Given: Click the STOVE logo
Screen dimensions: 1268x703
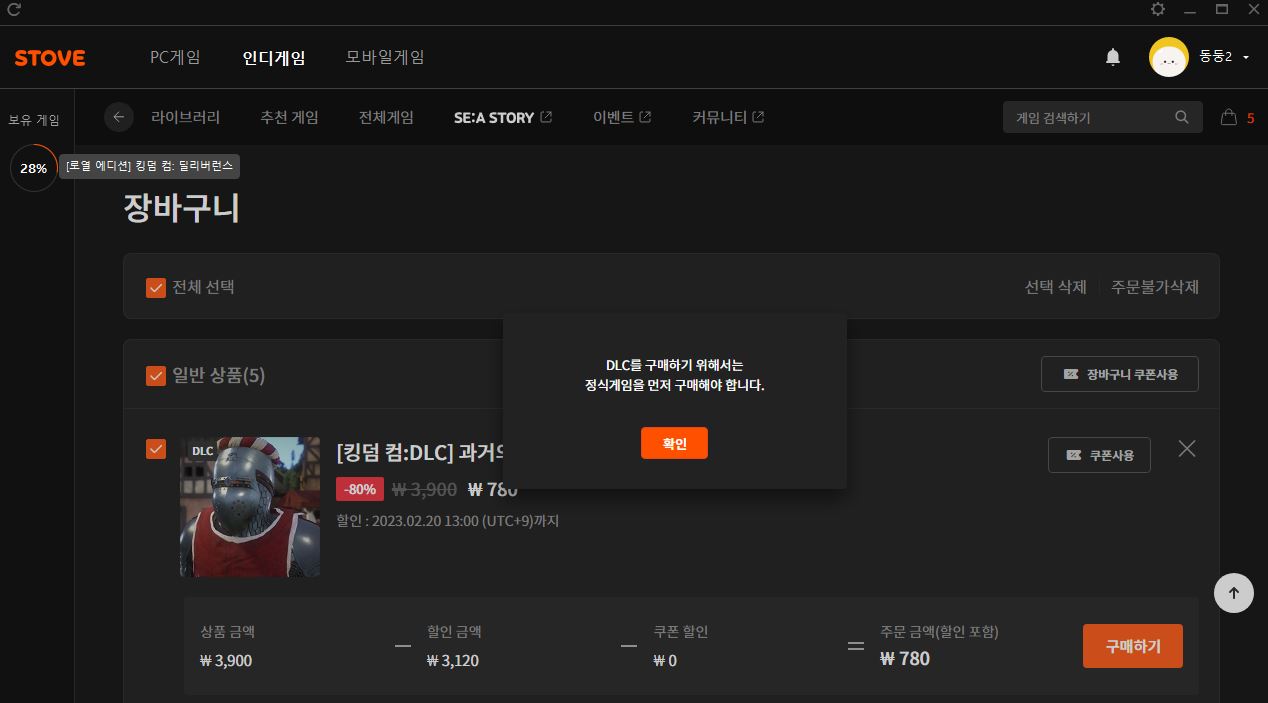Looking at the screenshot, I should [x=50, y=58].
